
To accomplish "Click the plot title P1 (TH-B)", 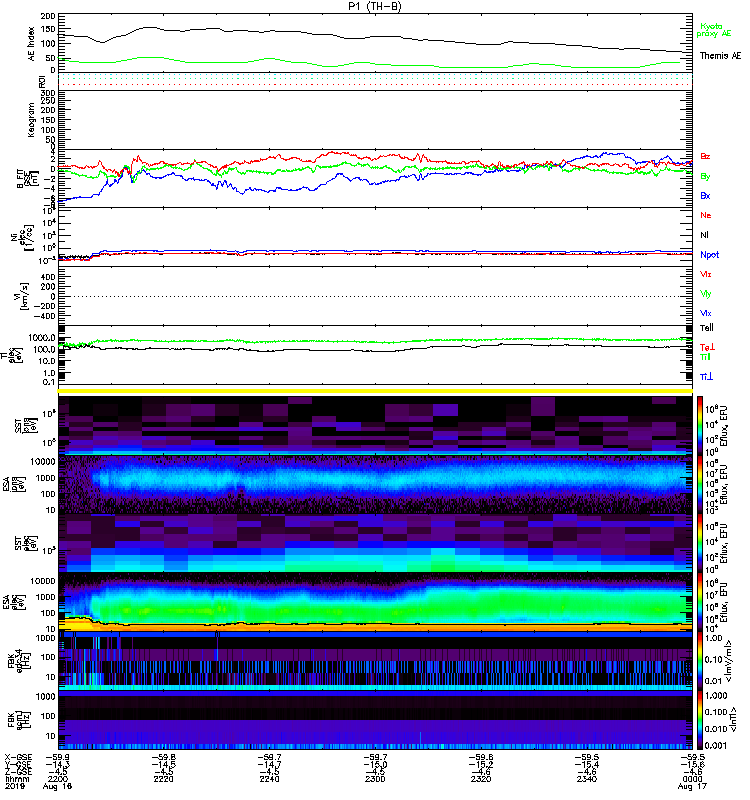I will (375, 6).
